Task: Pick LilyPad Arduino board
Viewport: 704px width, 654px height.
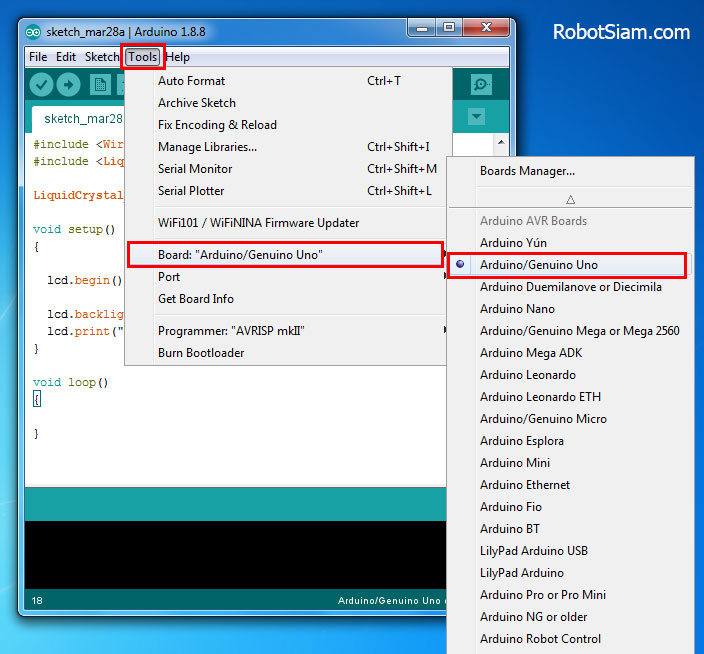Action: [x=570, y=573]
